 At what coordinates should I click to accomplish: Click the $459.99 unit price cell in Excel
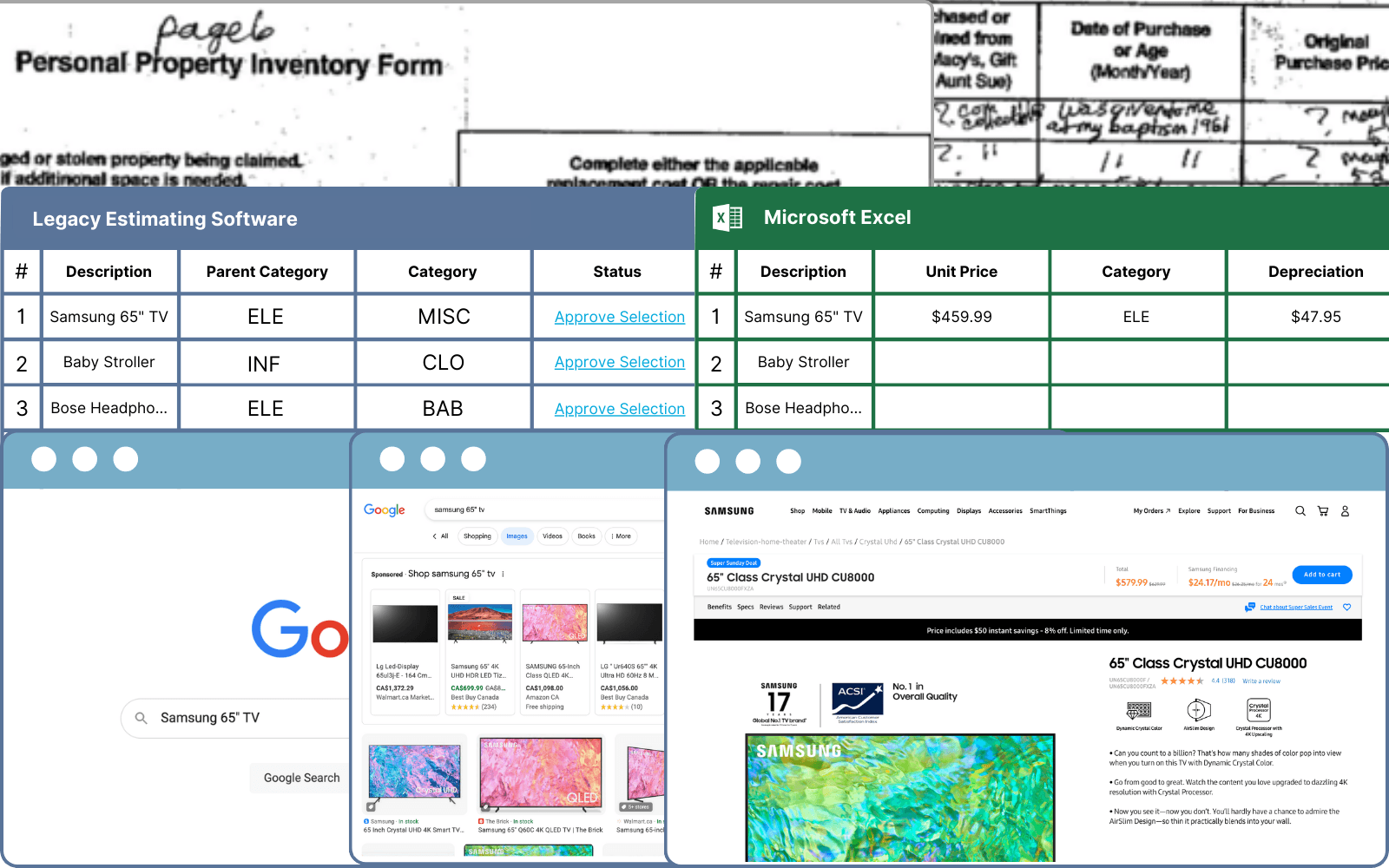click(x=962, y=317)
